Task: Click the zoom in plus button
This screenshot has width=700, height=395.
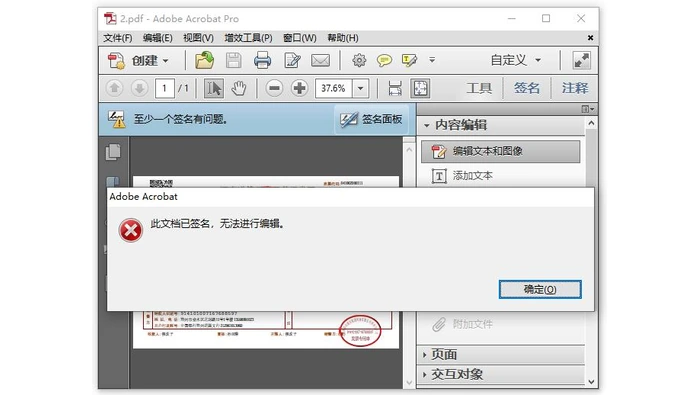Action: pyautogui.click(x=299, y=88)
